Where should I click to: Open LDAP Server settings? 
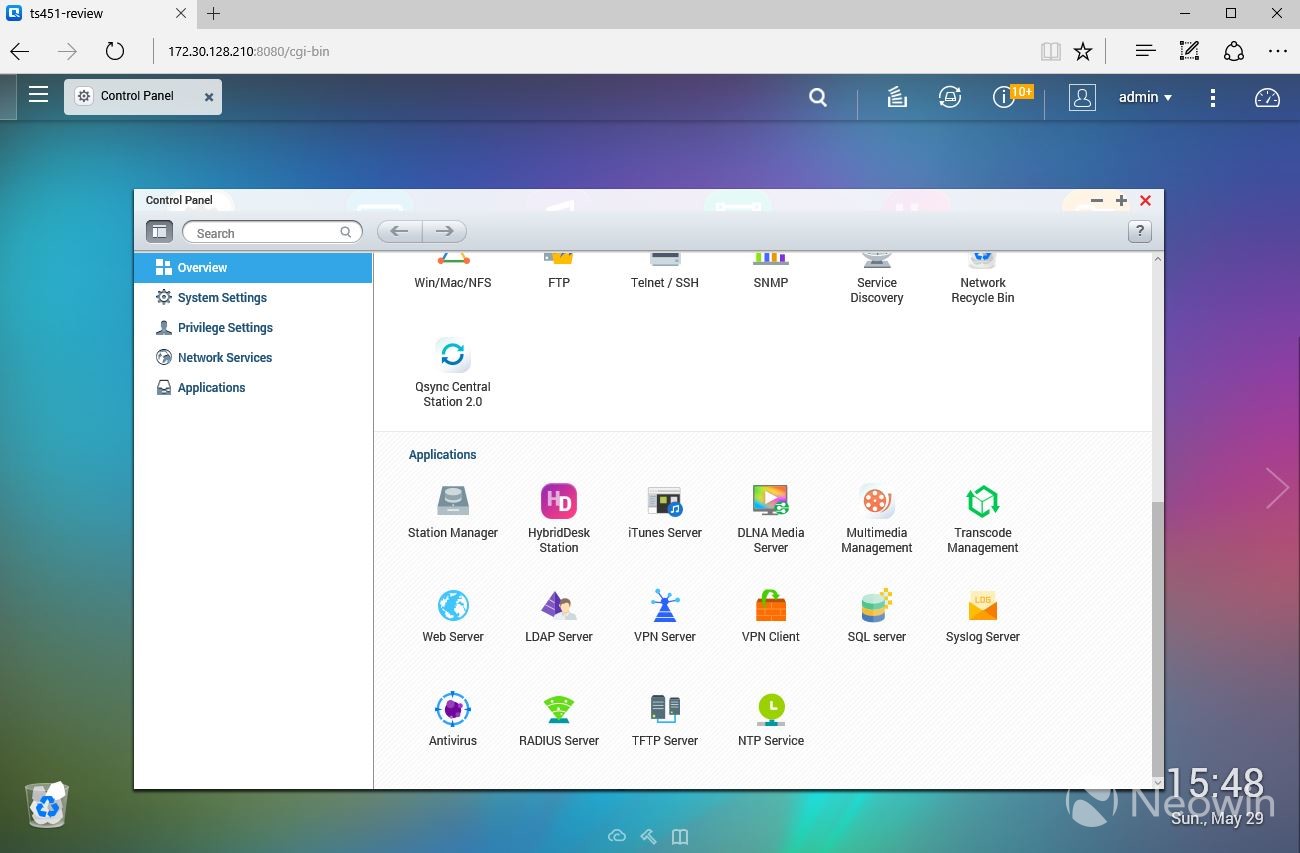tap(558, 616)
